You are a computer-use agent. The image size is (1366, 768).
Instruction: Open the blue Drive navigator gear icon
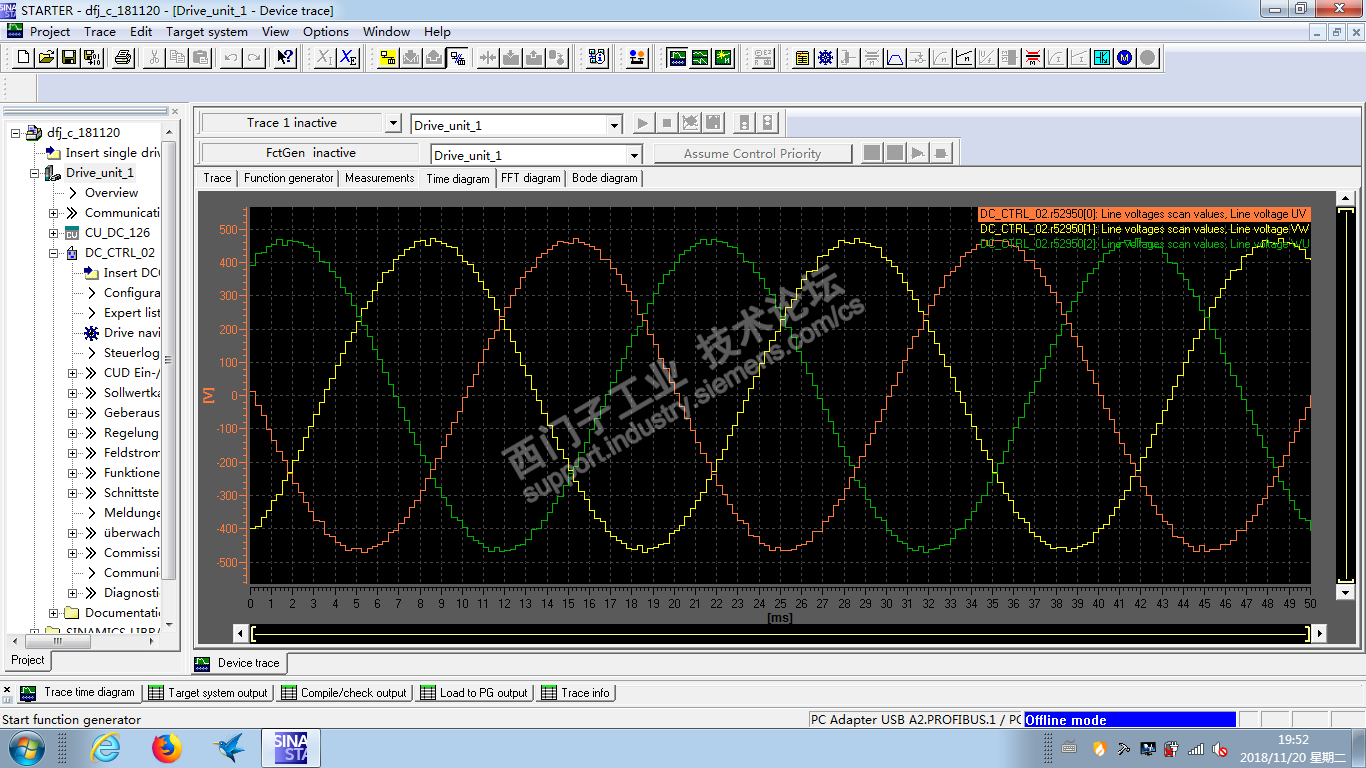click(825, 58)
